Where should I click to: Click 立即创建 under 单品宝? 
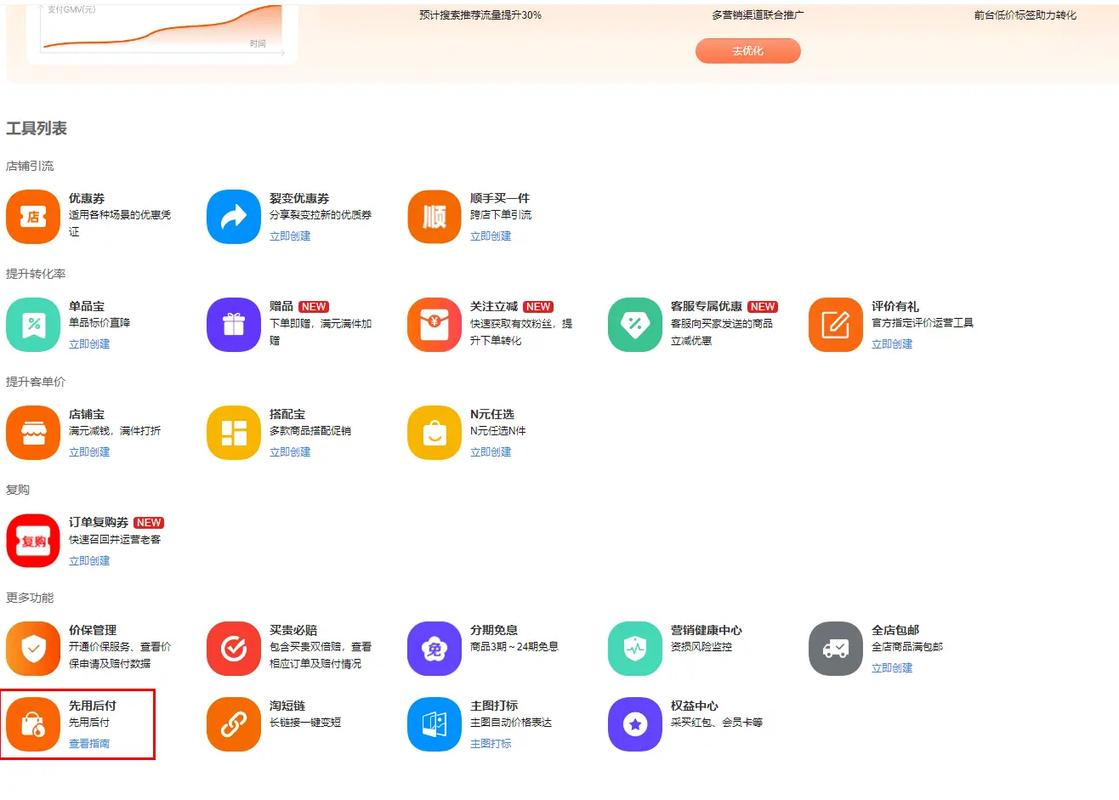[x=89, y=344]
